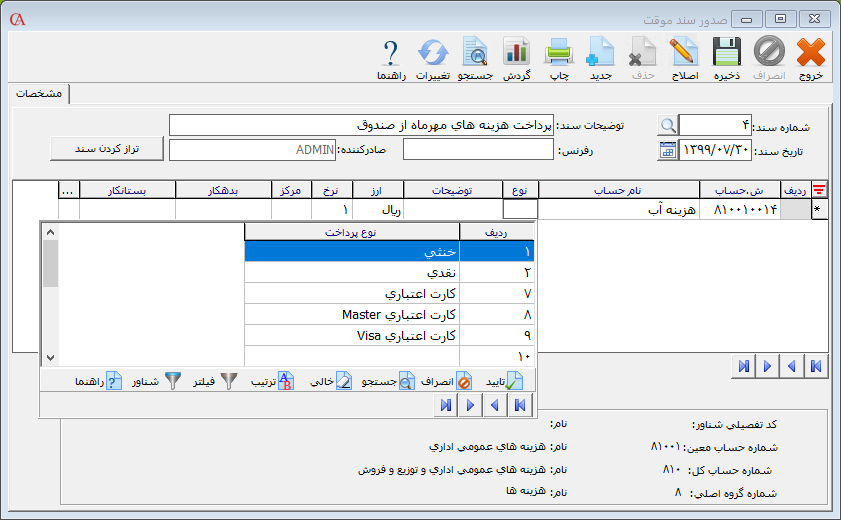Screen dimensions: 841x520
Task: Click the بدهکار column header
Action: point(224,190)
